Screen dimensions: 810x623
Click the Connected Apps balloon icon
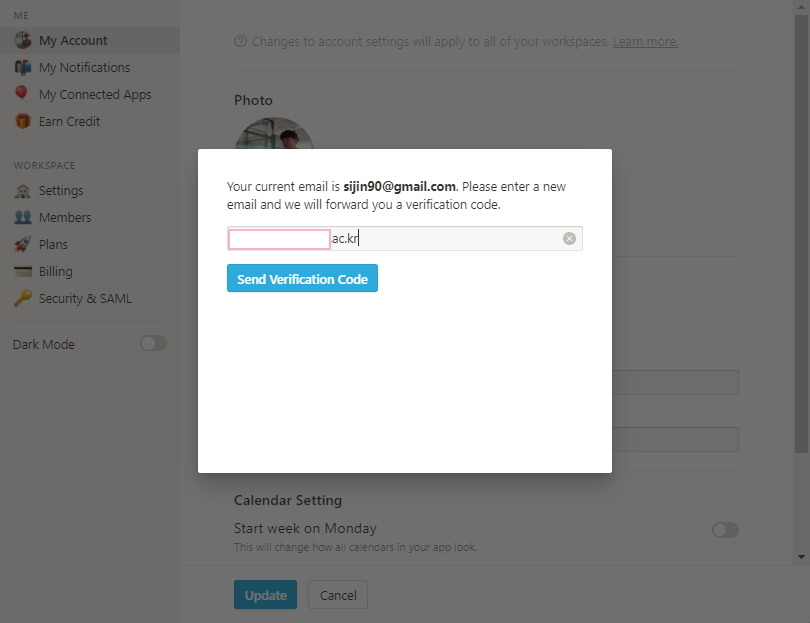coord(21,93)
